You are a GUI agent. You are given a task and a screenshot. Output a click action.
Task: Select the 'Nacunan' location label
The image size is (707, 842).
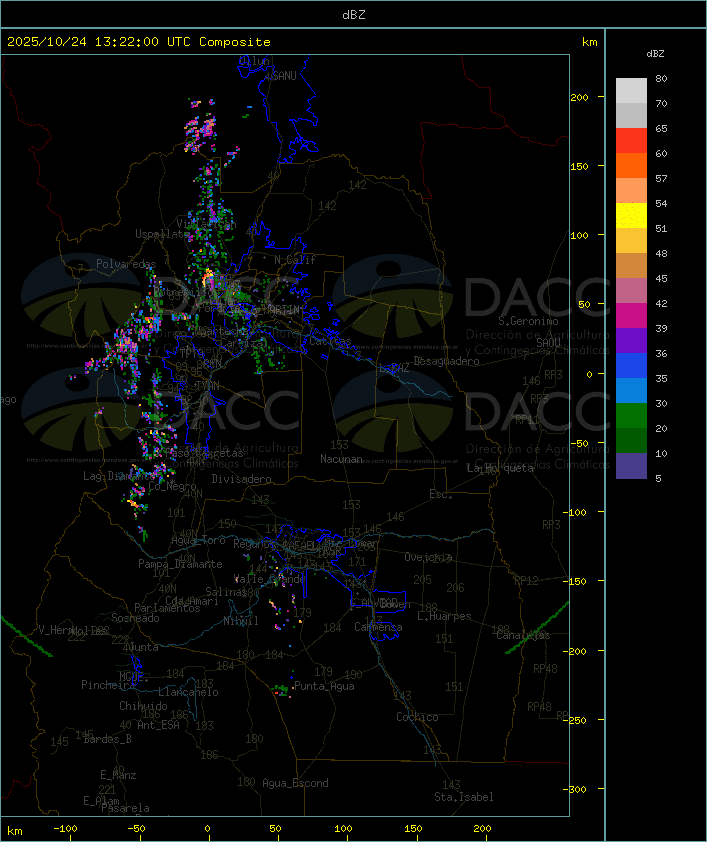click(x=341, y=459)
